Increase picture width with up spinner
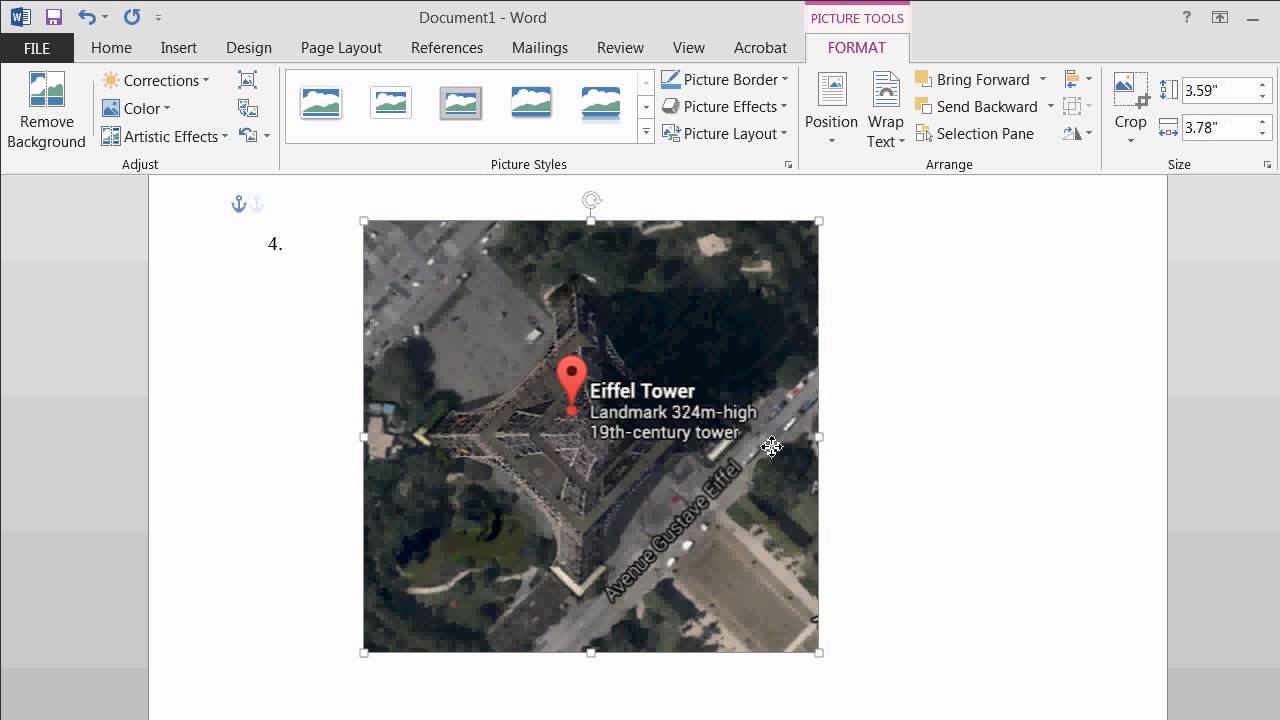The width and height of the screenshot is (1280, 720). [x=1263, y=122]
